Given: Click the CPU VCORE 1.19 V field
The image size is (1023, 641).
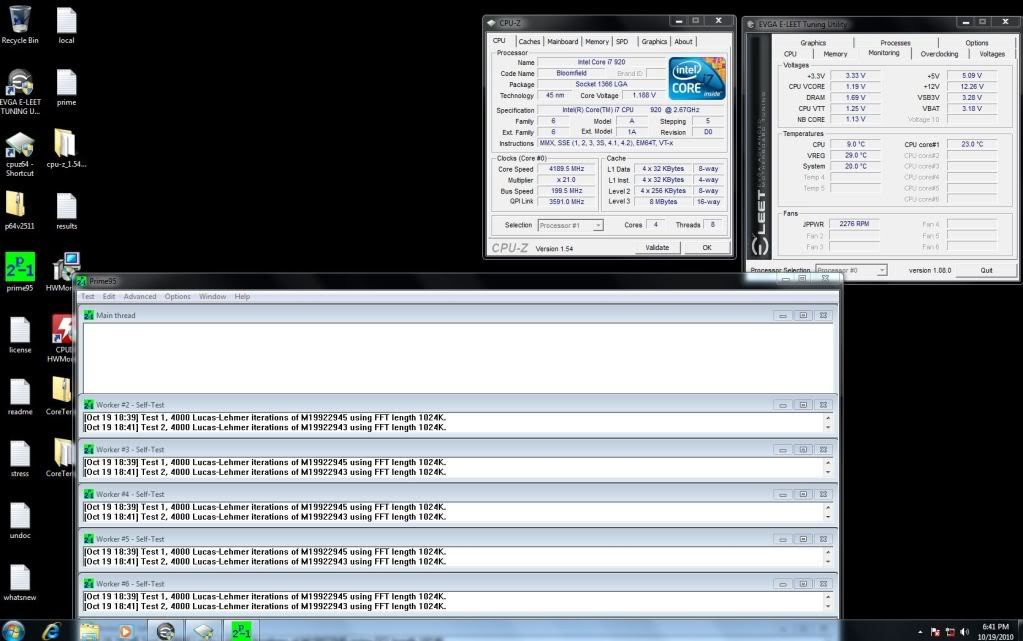Looking at the screenshot, I should [x=855, y=87].
